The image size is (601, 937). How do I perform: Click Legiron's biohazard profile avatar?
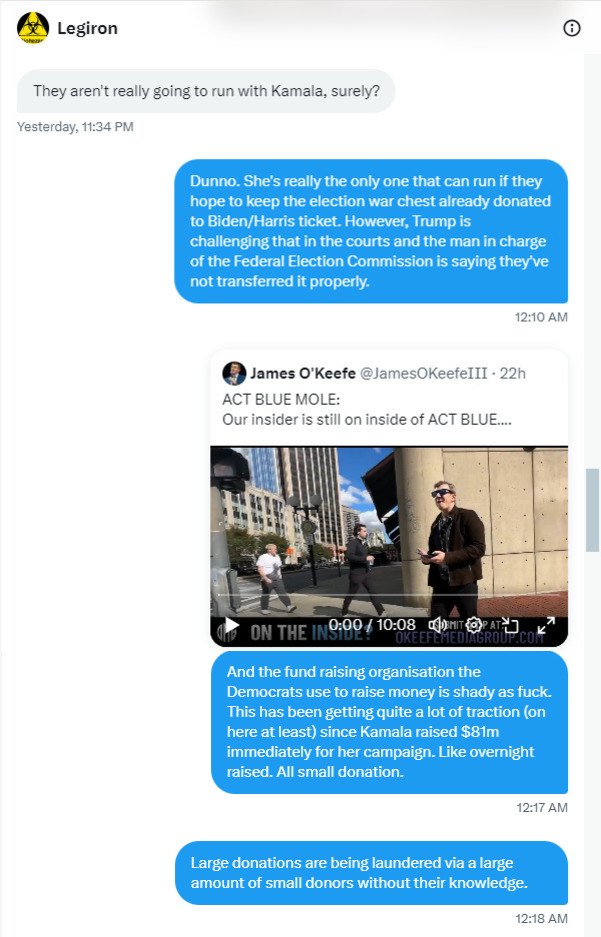coord(33,28)
